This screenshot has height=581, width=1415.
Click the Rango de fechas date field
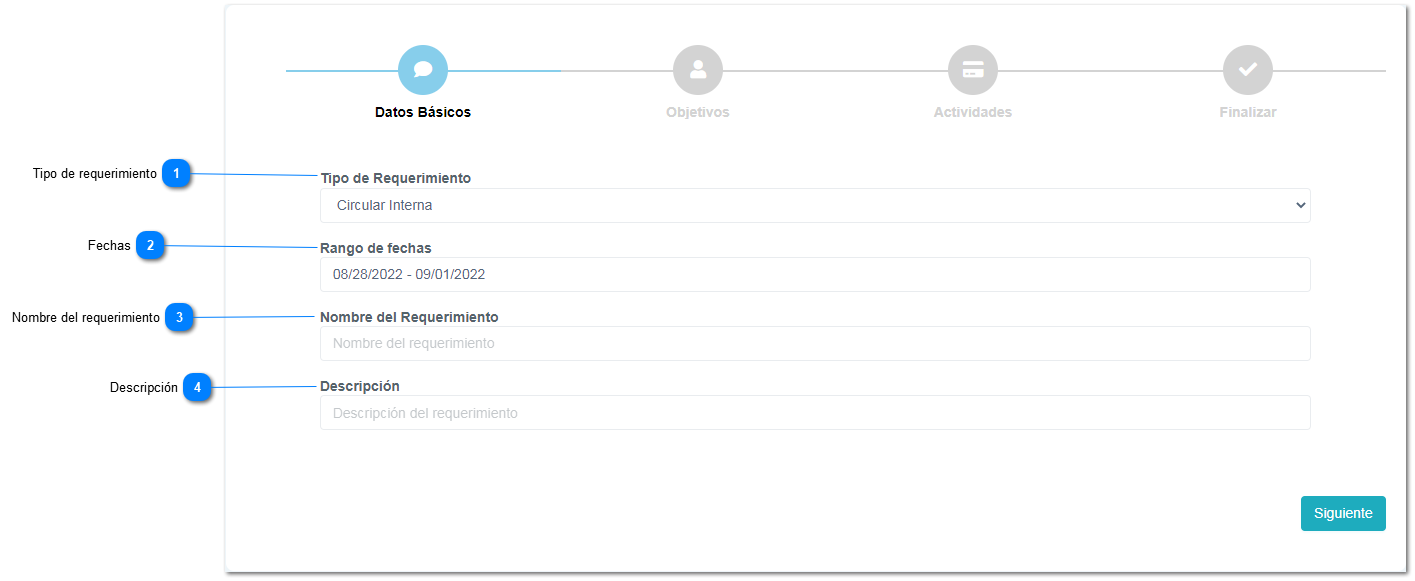click(815, 274)
